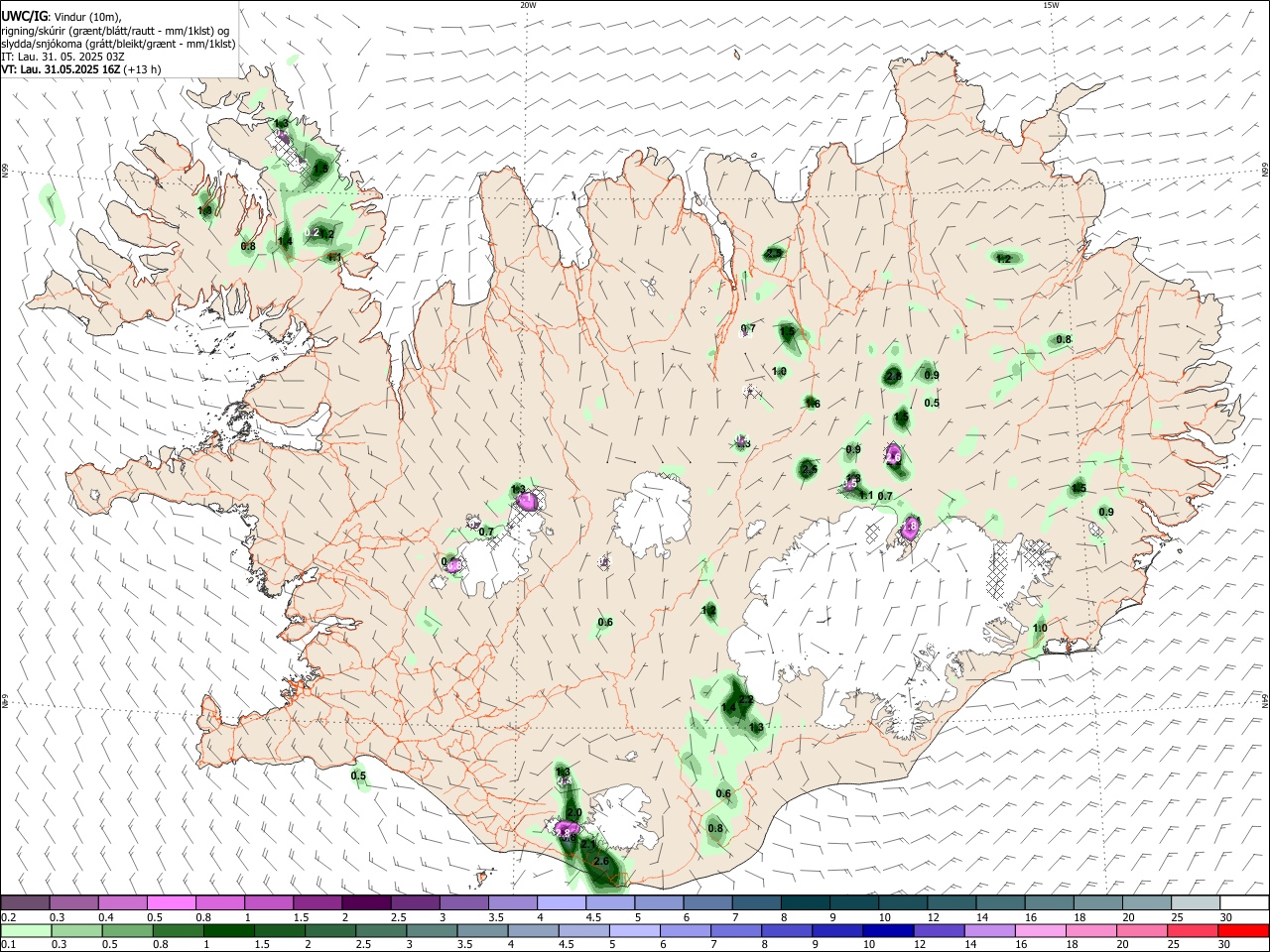Select the 7 blue swatch in bottom legend row

pos(734,931)
